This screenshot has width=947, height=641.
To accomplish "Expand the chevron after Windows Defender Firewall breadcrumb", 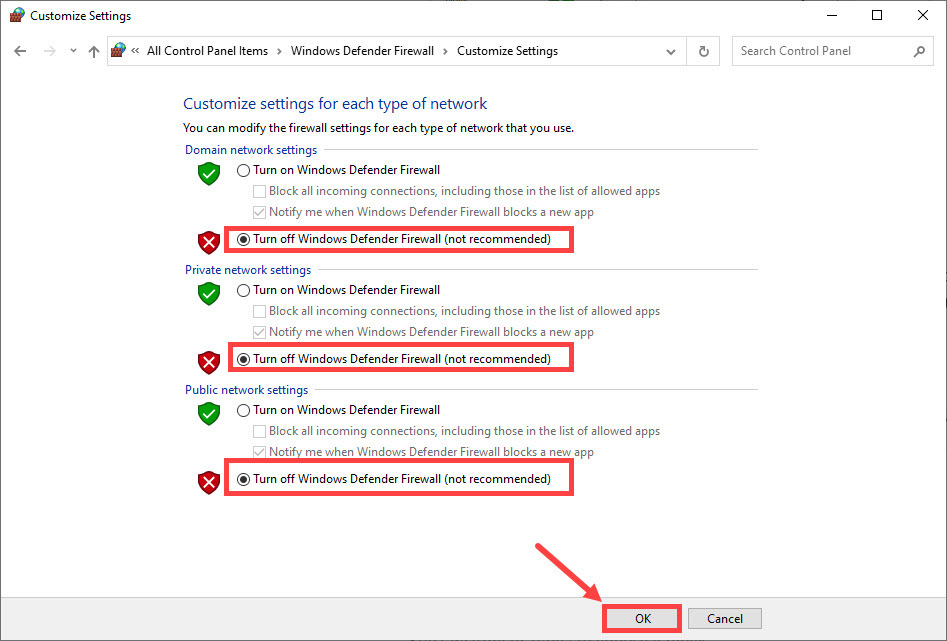I will tap(445, 52).
